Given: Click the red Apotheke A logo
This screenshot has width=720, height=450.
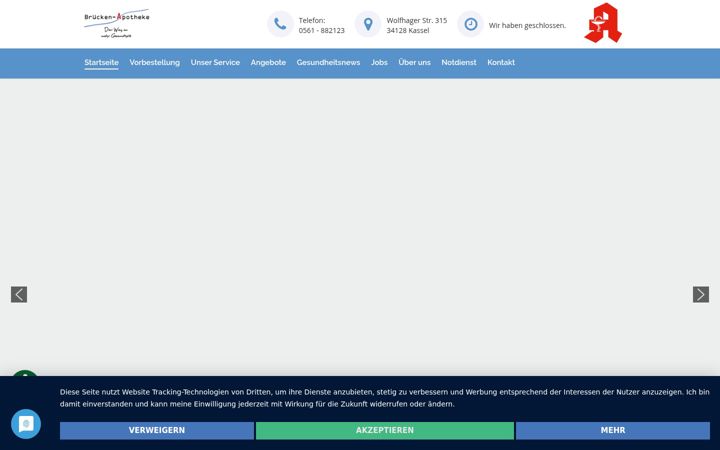Looking at the screenshot, I should click(603, 23).
